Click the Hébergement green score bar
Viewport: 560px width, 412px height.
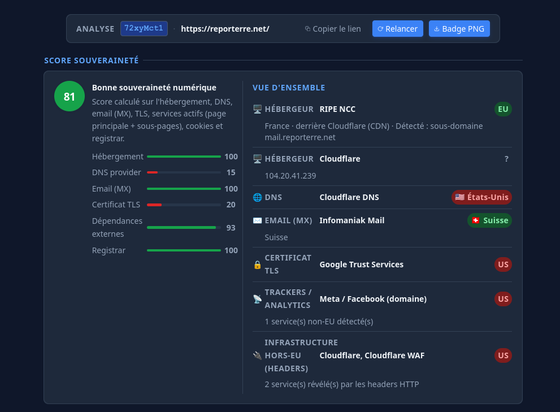point(184,156)
